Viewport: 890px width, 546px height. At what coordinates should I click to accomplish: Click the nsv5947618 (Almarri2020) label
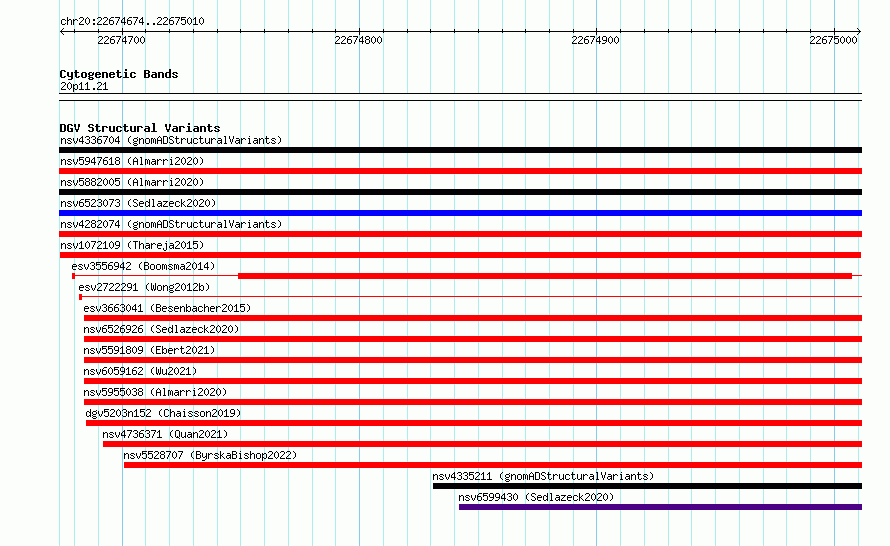pos(132,161)
